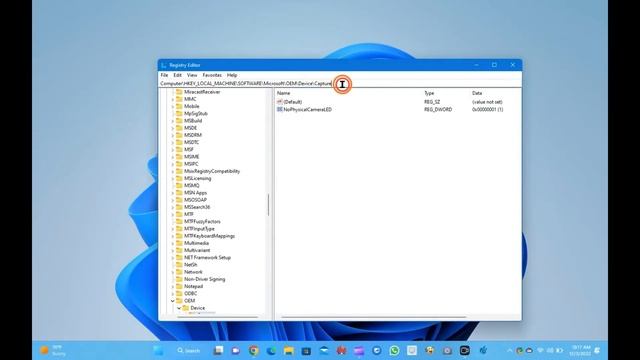Select the MSIPC tree label
Image resolution: width=640 pixels, height=360 pixels.
(x=191, y=164)
